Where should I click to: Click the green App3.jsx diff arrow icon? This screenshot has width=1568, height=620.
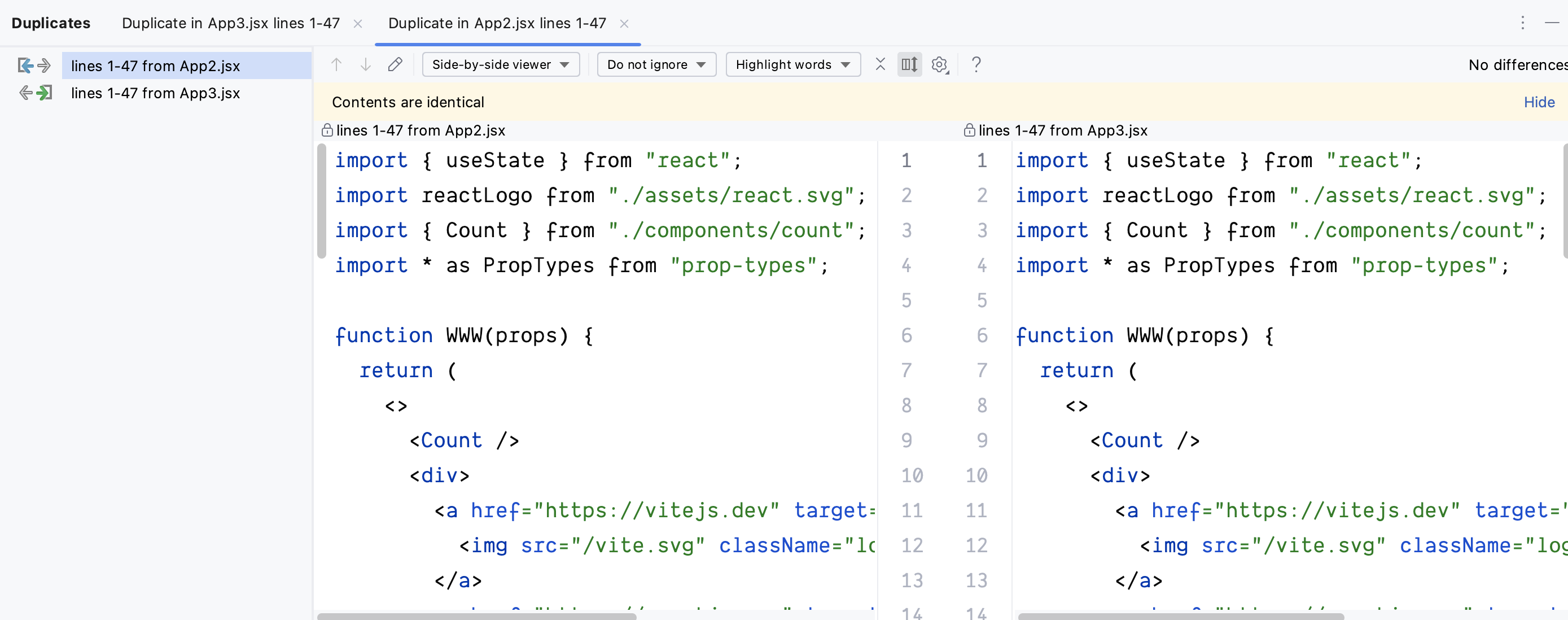pyautogui.click(x=44, y=93)
